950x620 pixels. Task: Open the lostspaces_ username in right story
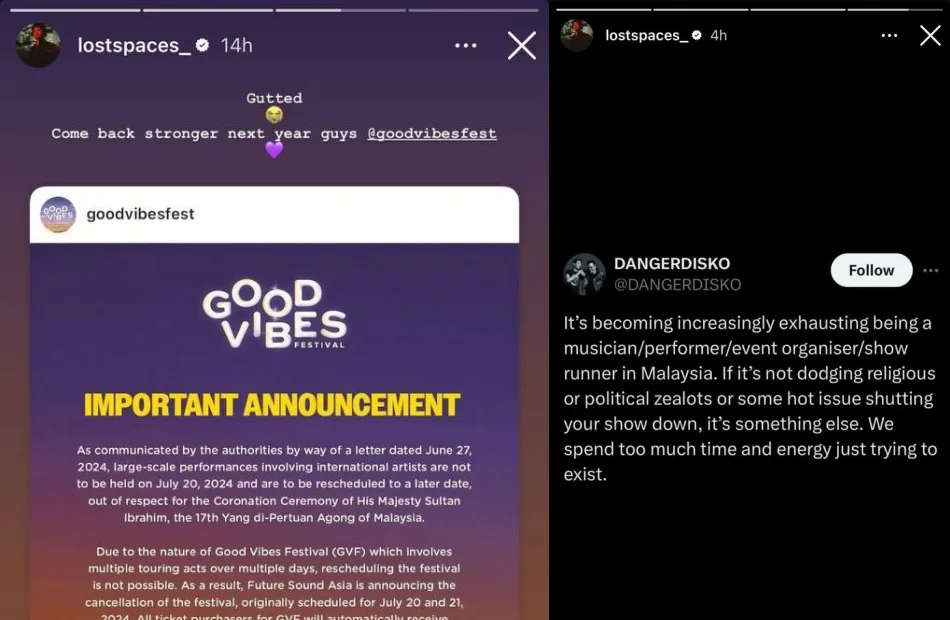coord(646,35)
